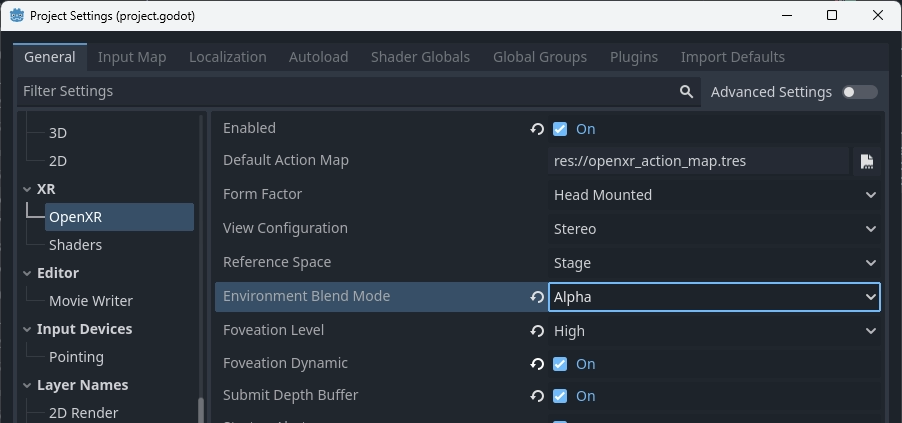Open the Form Factor dropdown
Viewport: 902px width, 423px height.
[714, 195]
